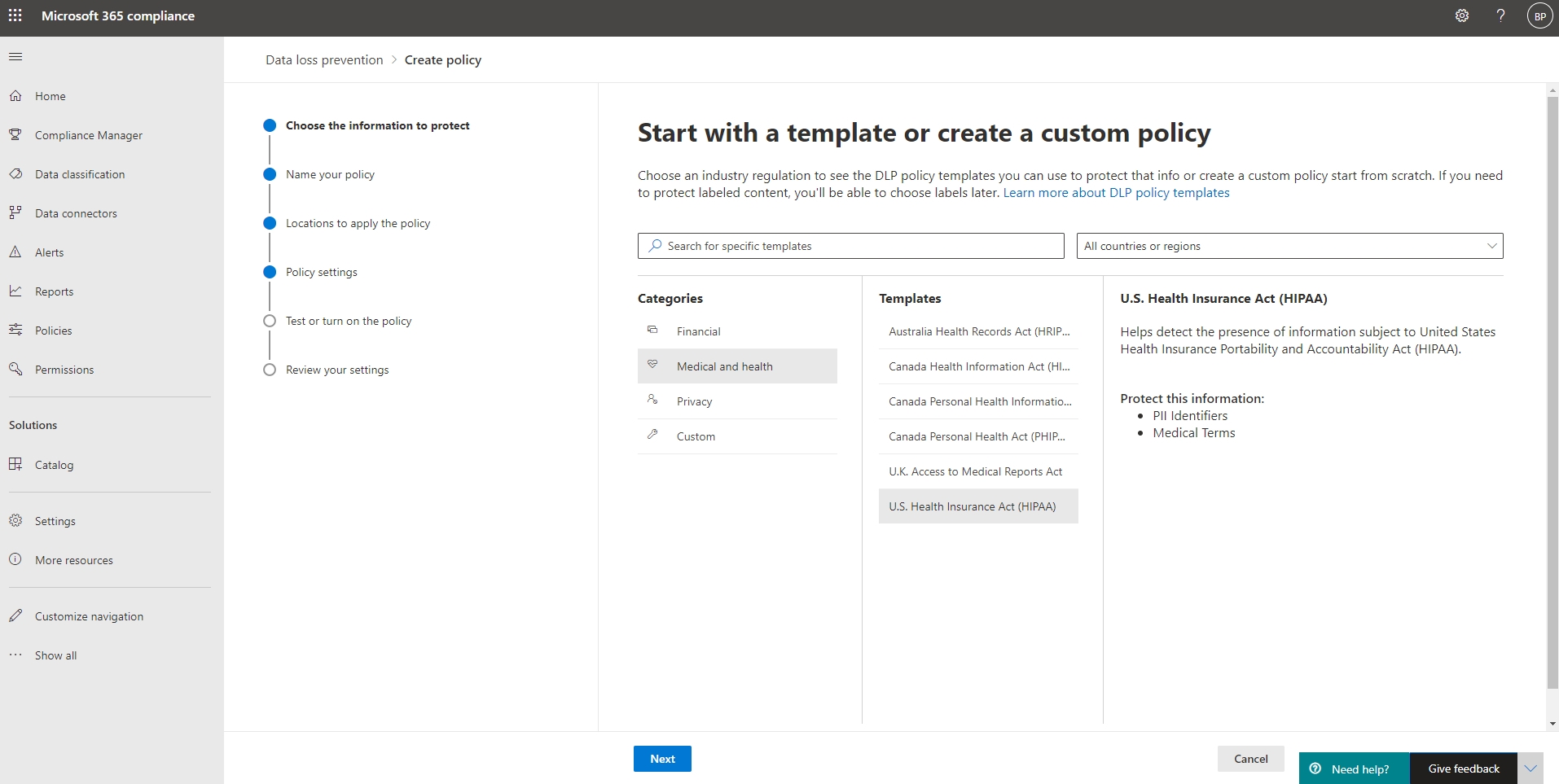Collapse the navigation pane with hamburger icon
The height and width of the screenshot is (784, 1559).
[16, 56]
